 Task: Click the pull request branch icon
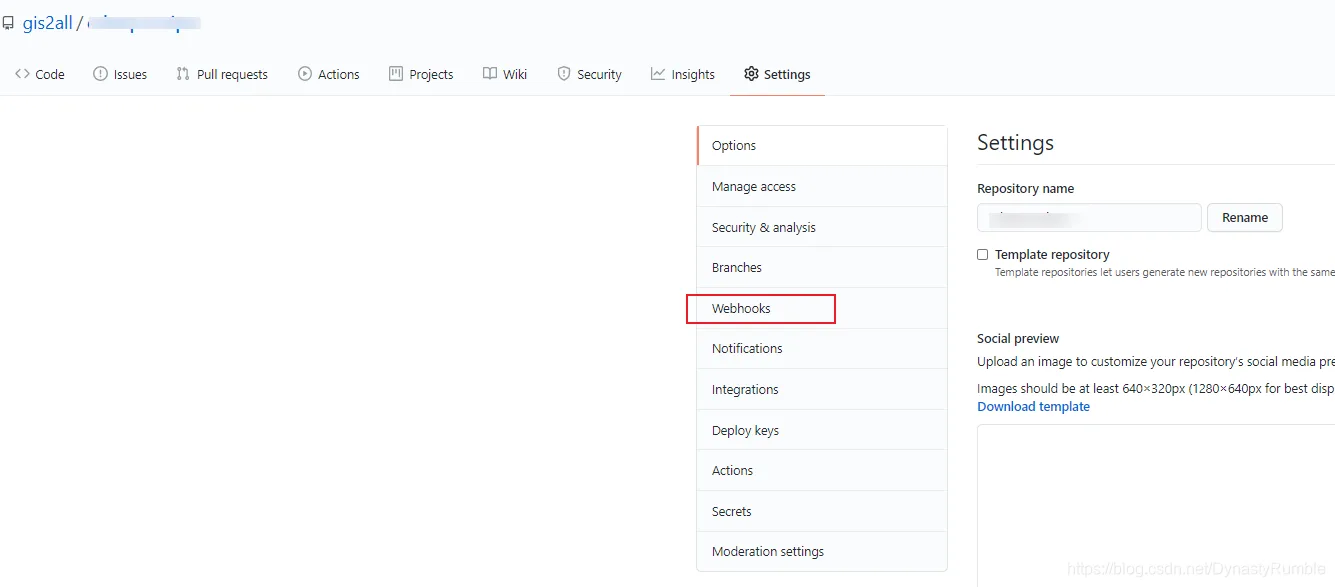point(183,74)
